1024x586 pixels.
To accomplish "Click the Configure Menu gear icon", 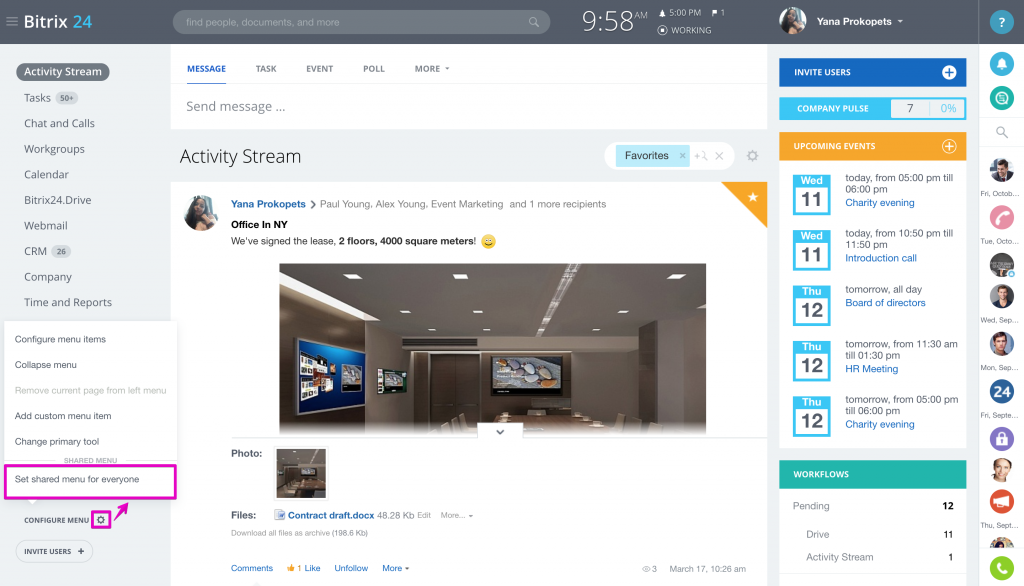I will [x=101, y=520].
